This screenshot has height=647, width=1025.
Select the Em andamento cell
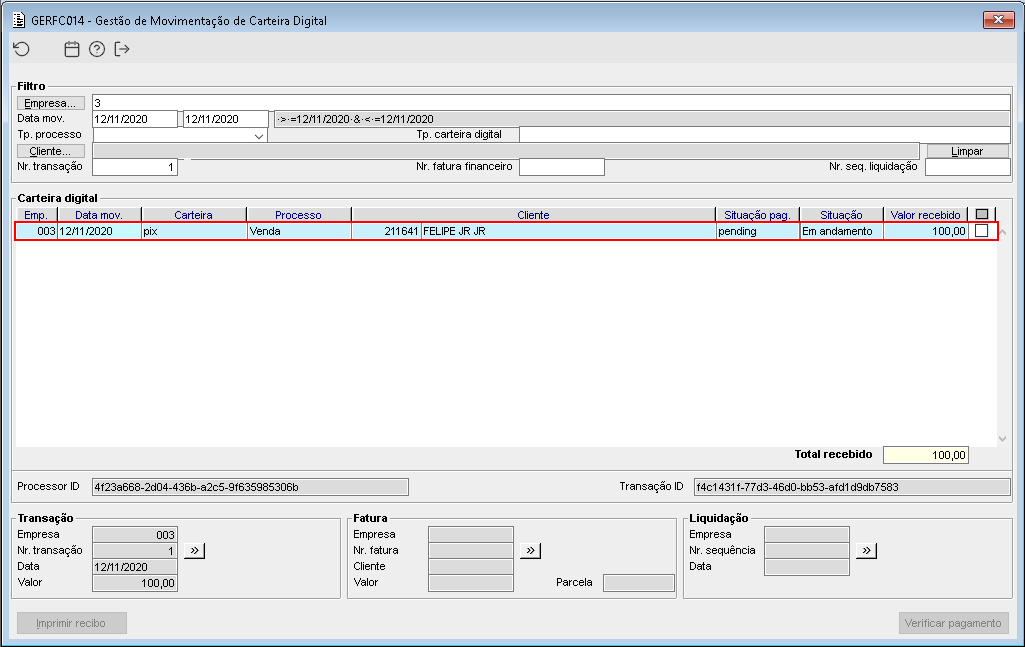pyautogui.click(x=841, y=231)
